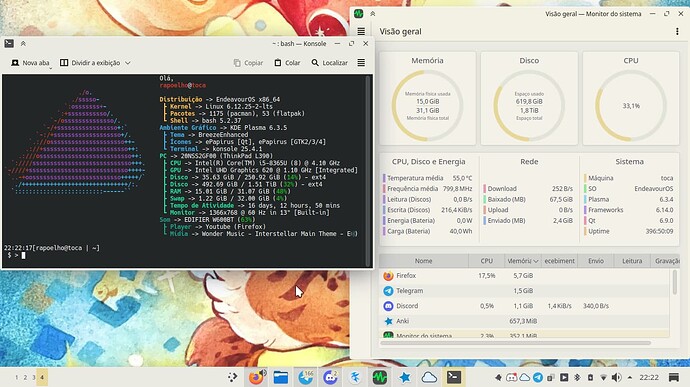Screen dimensions: 690x387
Task: Select the Firefox row in the process list
Action: [525, 276]
